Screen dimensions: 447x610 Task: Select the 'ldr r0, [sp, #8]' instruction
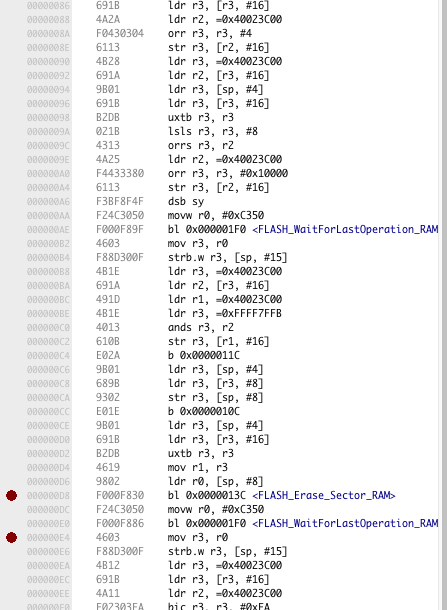[216, 482]
